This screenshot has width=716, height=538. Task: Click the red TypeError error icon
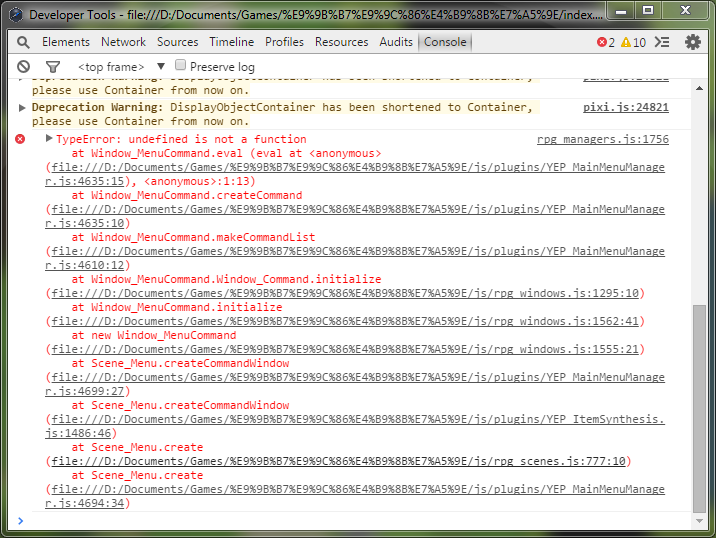tap(20, 139)
